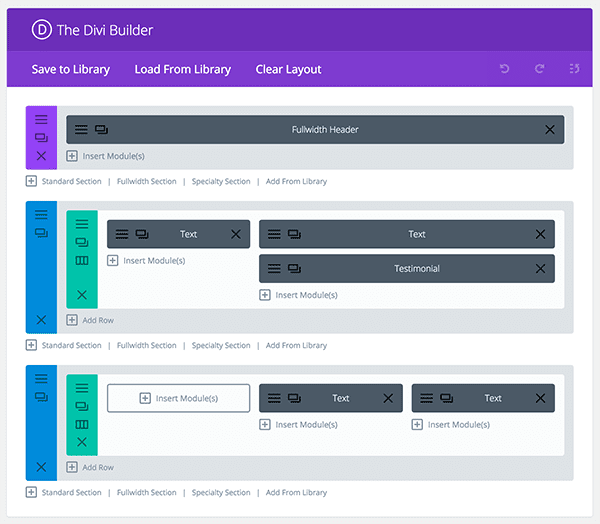Insert module under middle-column Text in last section
Image resolution: width=600 pixels, height=524 pixels.
298,424
